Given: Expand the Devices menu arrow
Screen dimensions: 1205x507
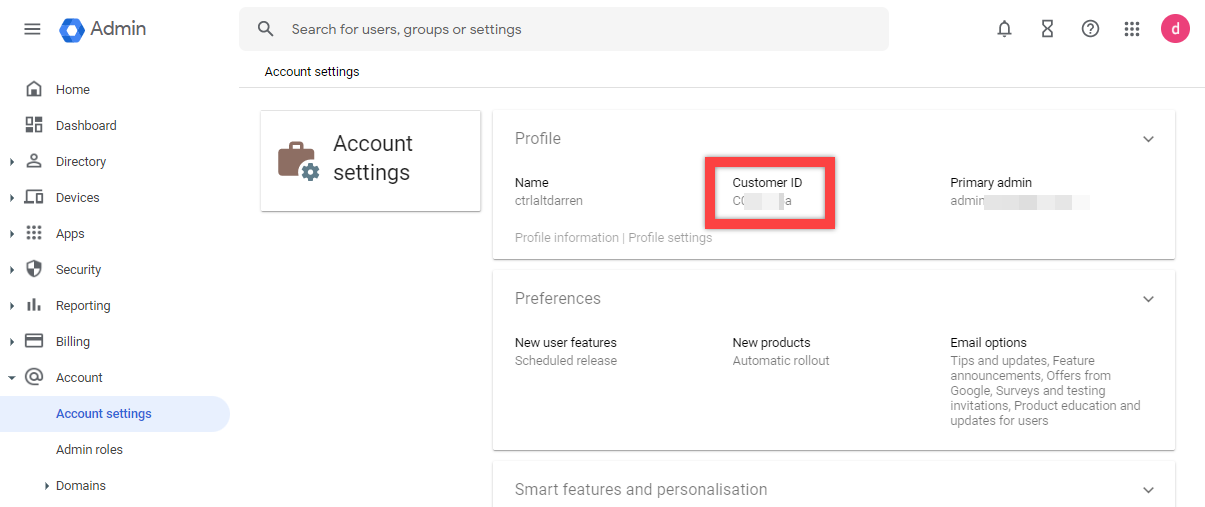Looking at the screenshot, I should [11, 198].
